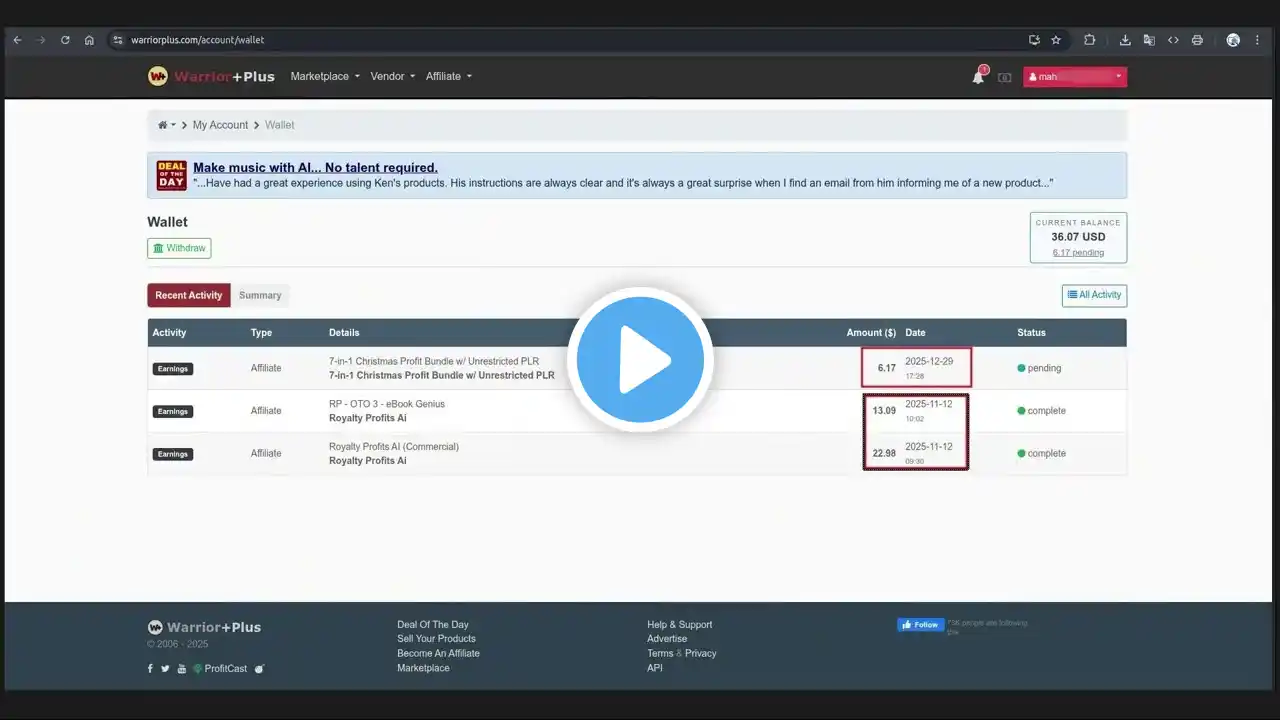The height and width of the screenshot is (720, 1280).
Task: Open the Help & Support footer link
Action: coord(680,625)
